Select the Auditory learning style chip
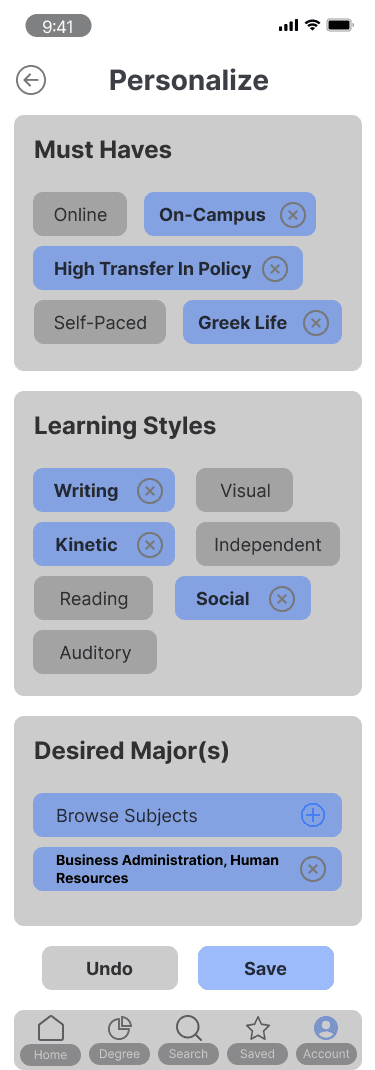 pos(95,652)
